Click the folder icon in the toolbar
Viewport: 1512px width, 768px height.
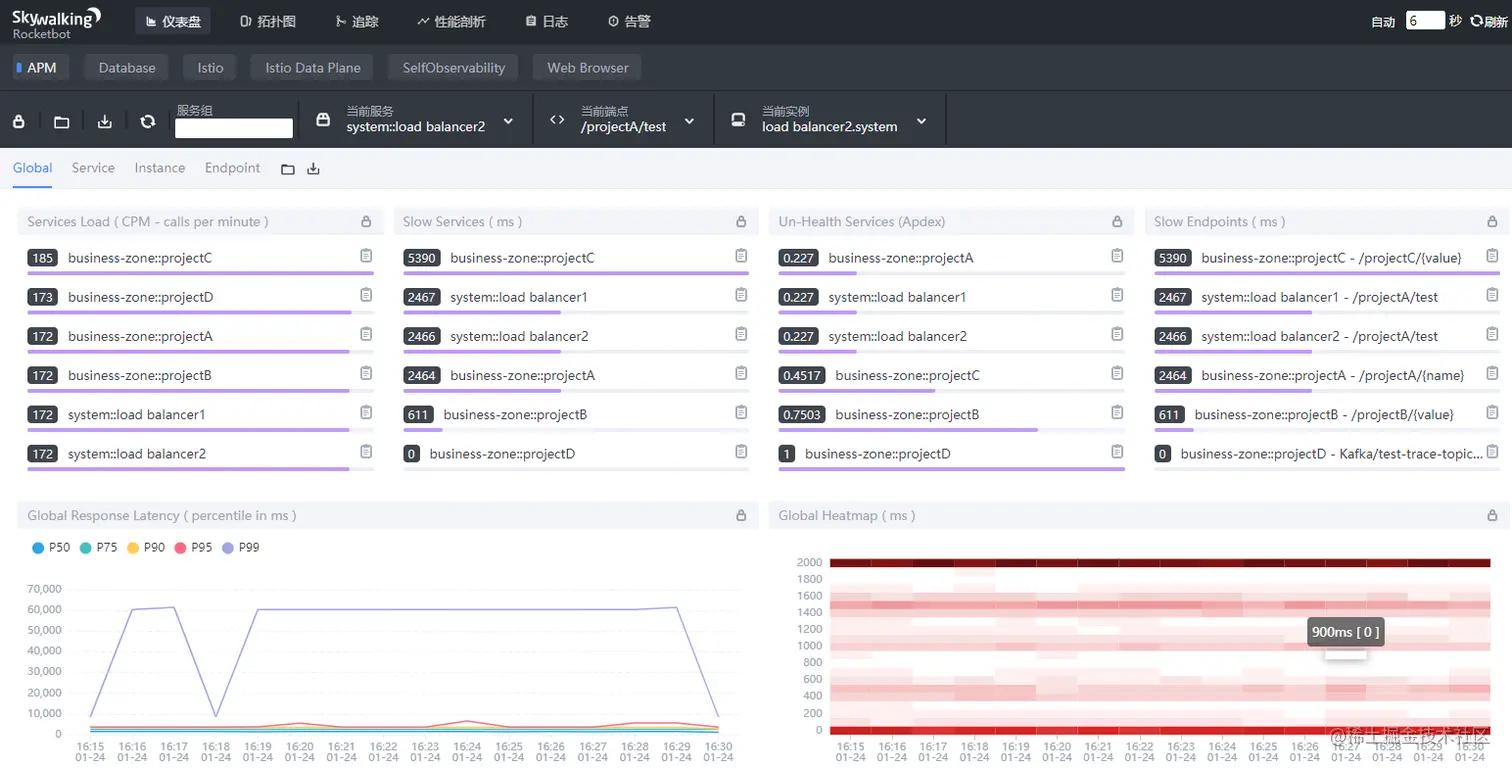pyautogui.click(x=61, y=122)
